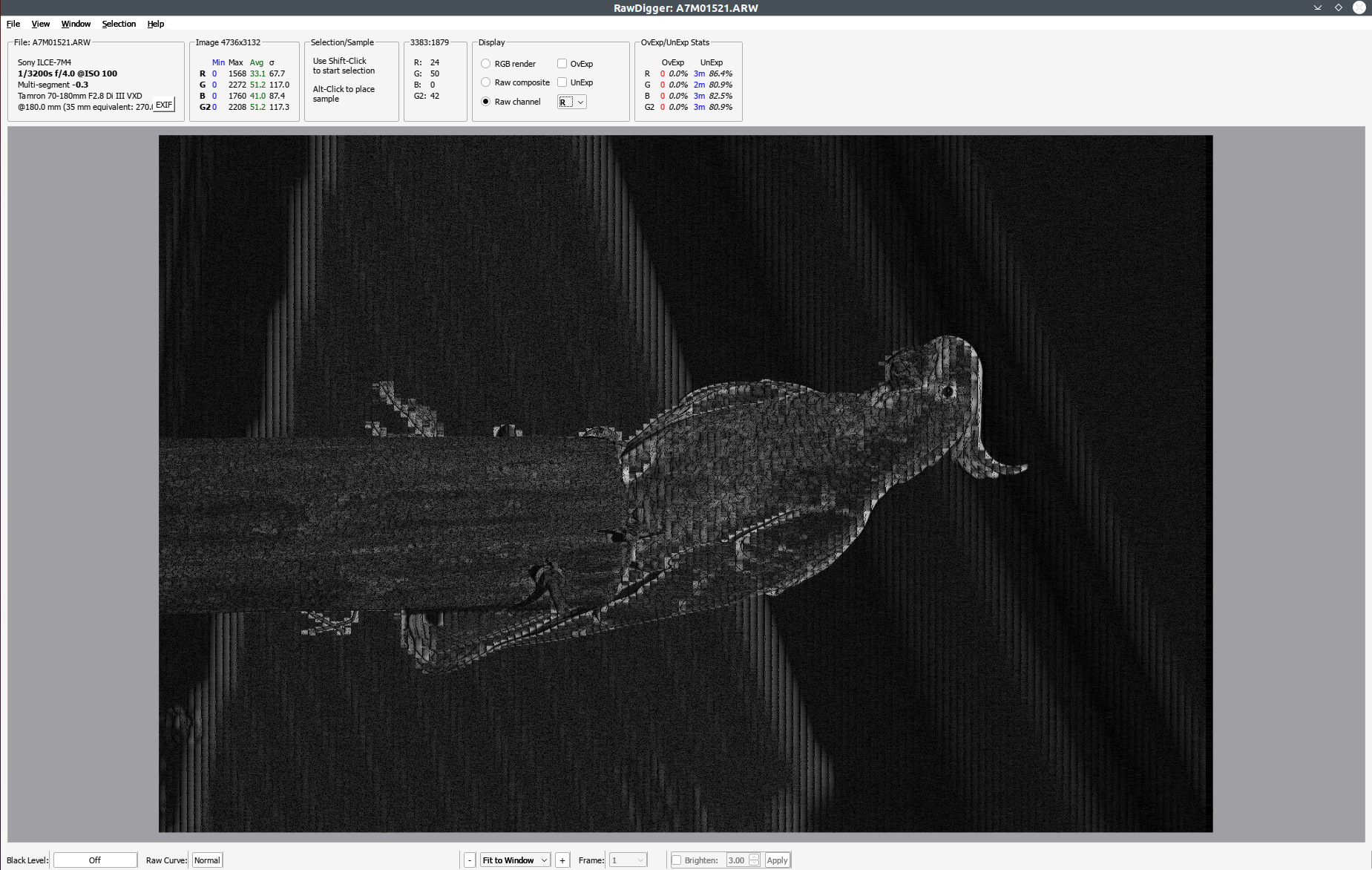This screenshot has width=1372, height=870.
Task: Open the Fit to Window zoom dropdown
Action: pos(515,860)
